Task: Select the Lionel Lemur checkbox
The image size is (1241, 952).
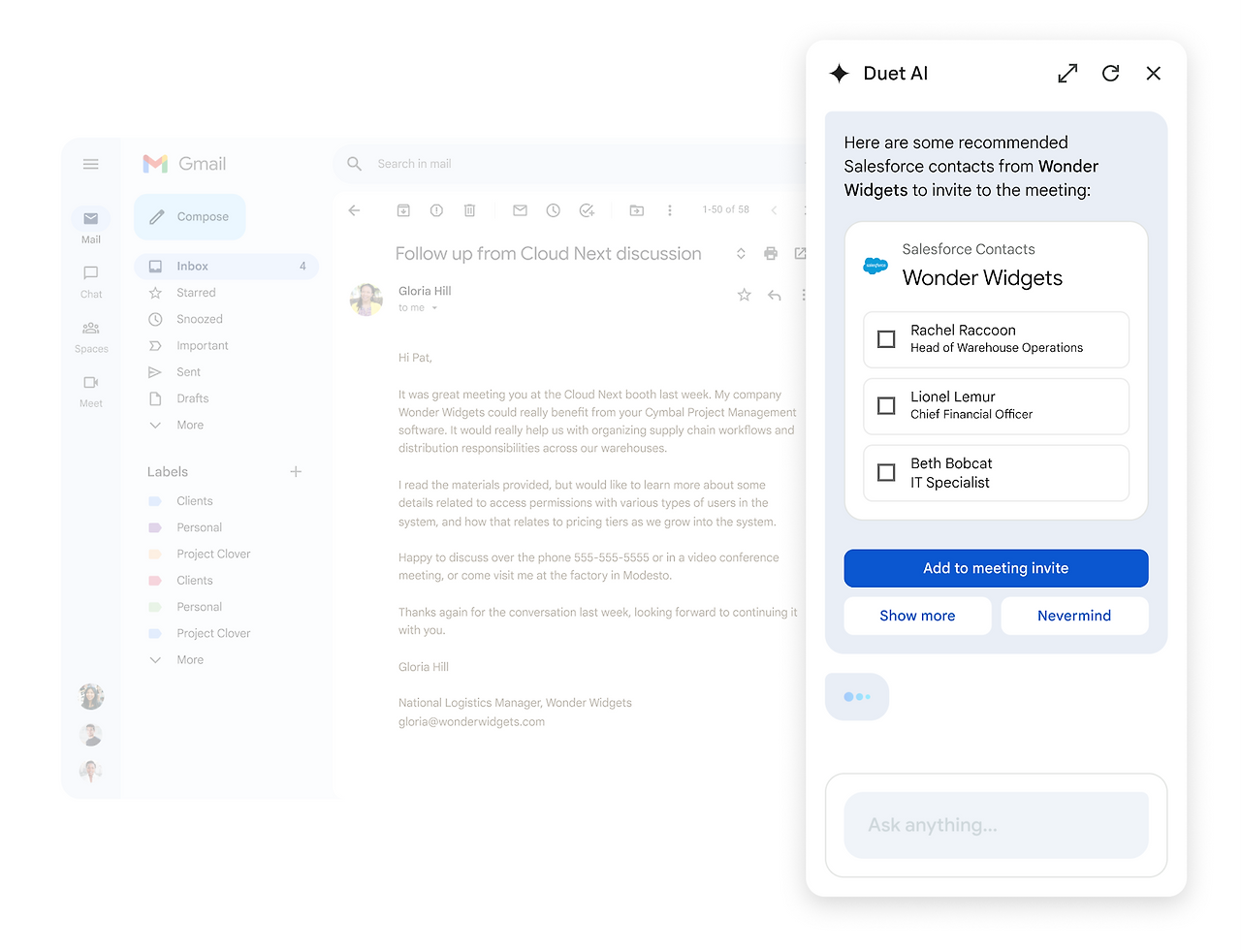Action: click(886, 405)
